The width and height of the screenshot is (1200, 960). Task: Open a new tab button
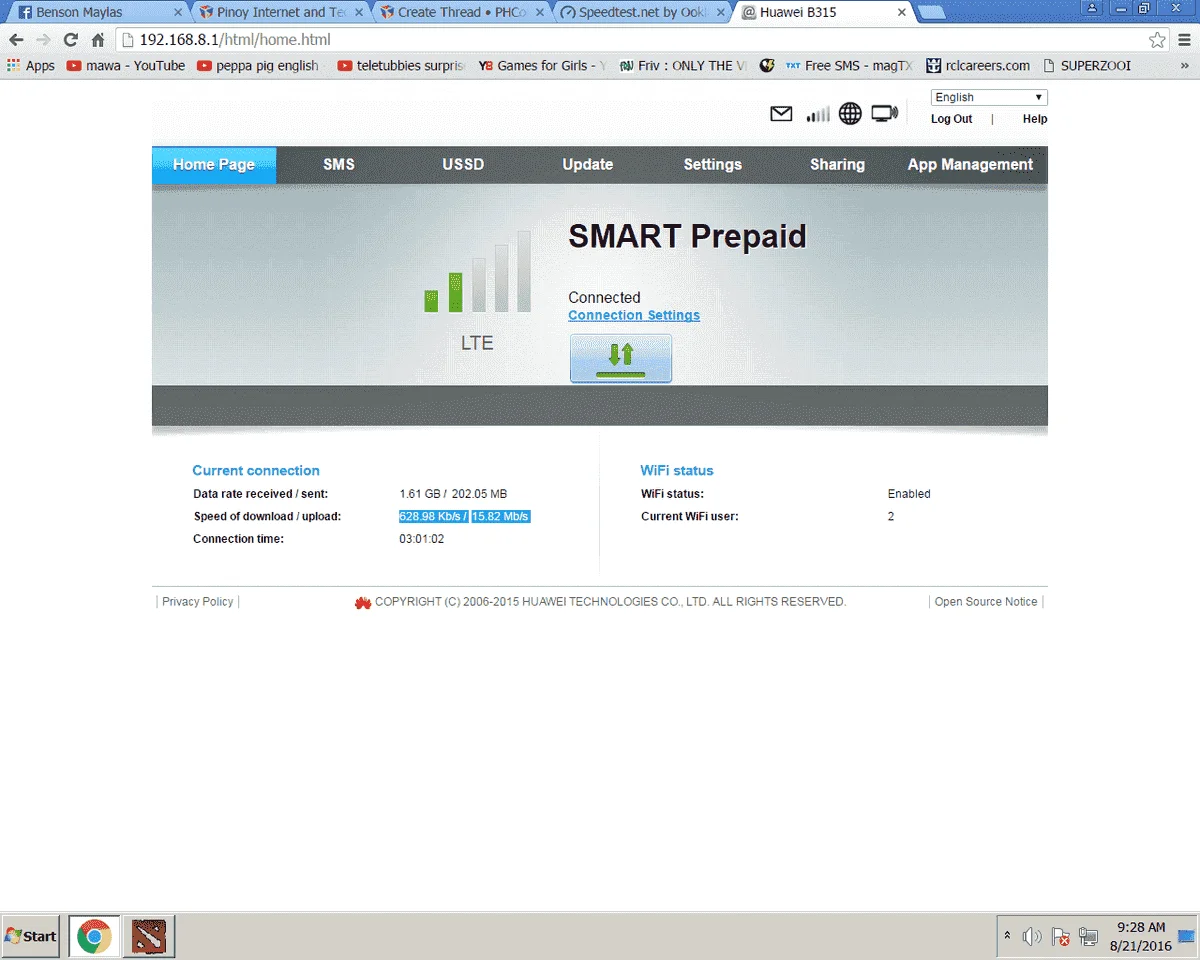click(932, 13)
